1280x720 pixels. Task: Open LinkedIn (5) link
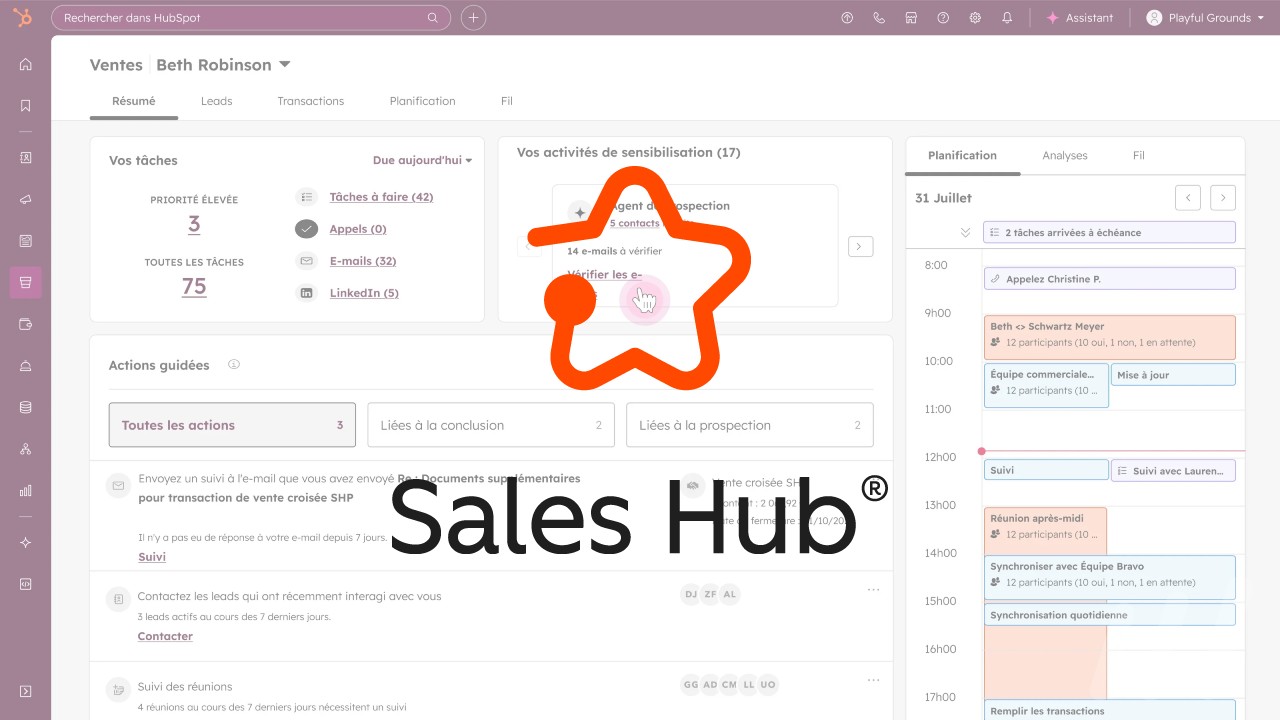(x=364, y=293)
